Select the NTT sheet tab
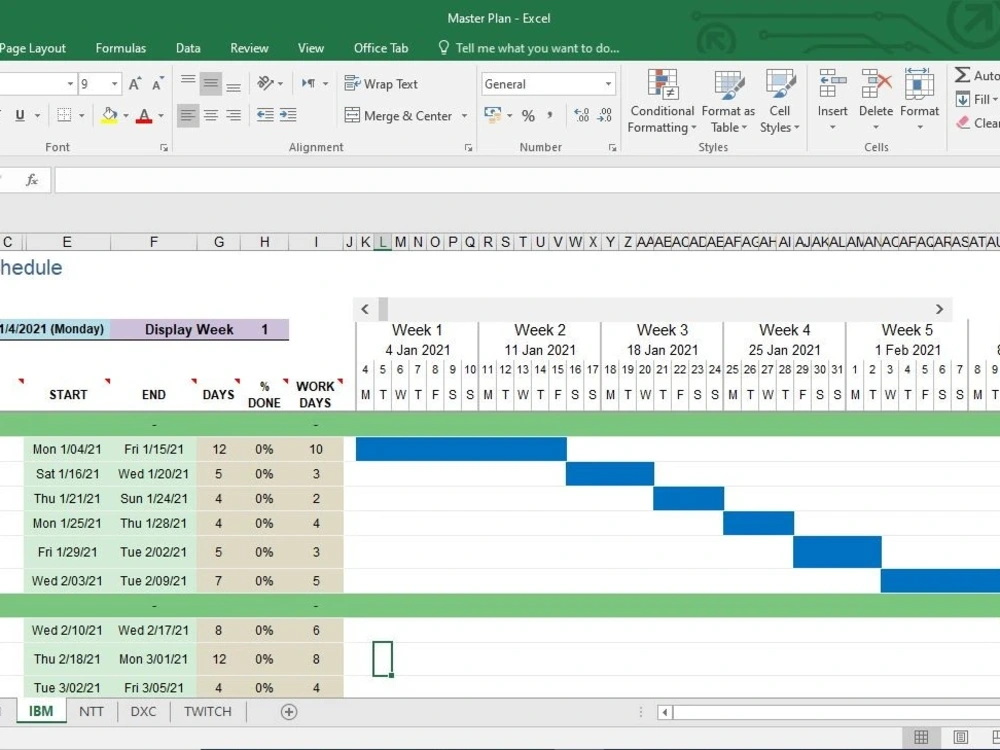 [91, 711]
